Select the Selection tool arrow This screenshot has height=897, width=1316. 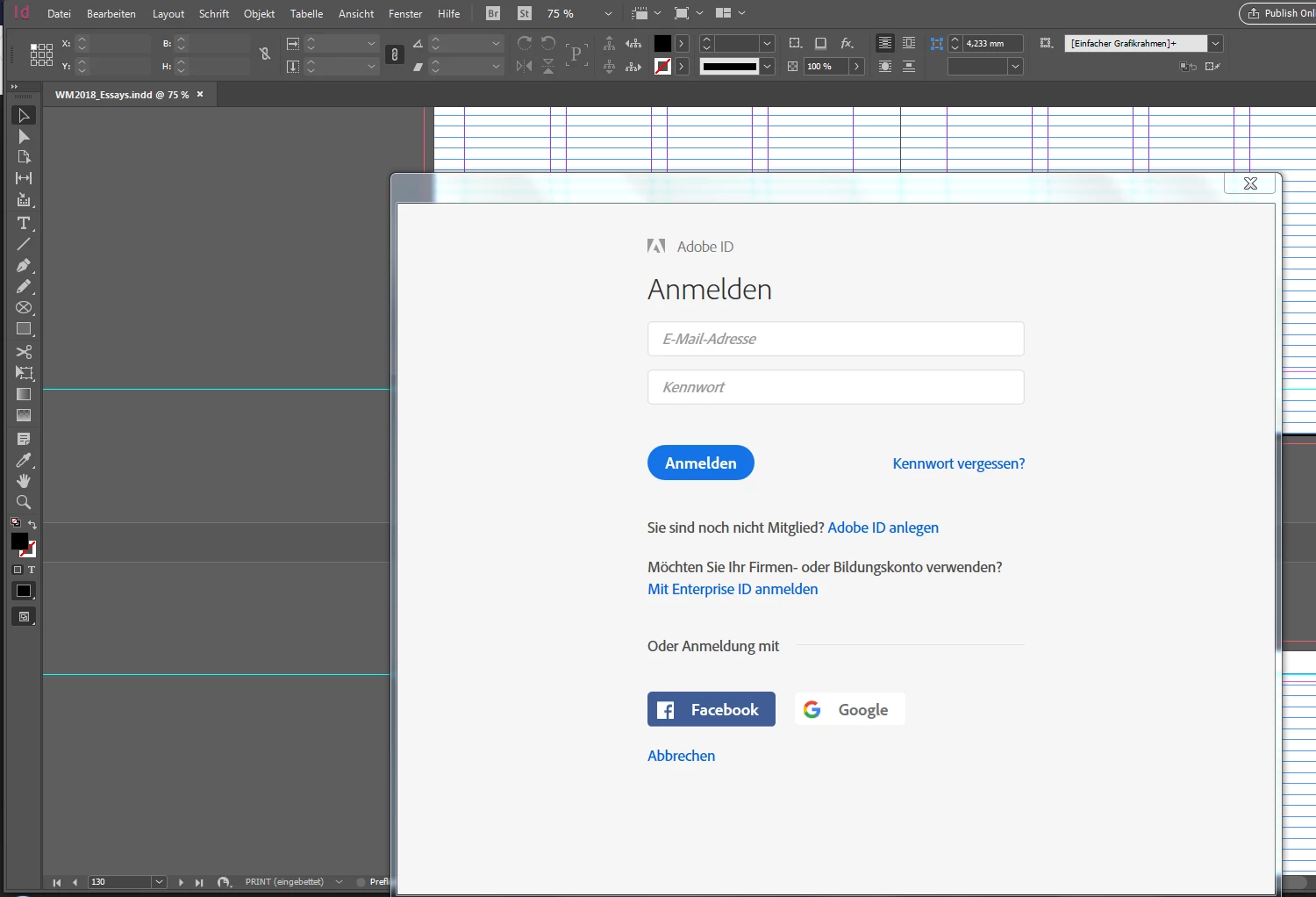coord(24,116)
